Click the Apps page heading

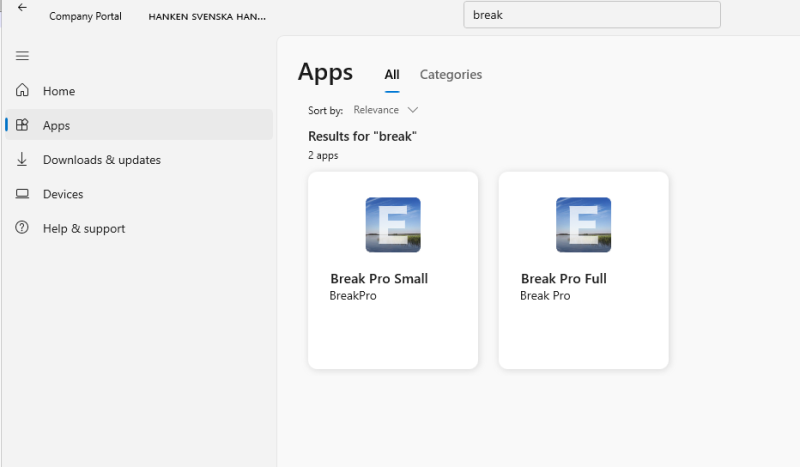(326, 72)
